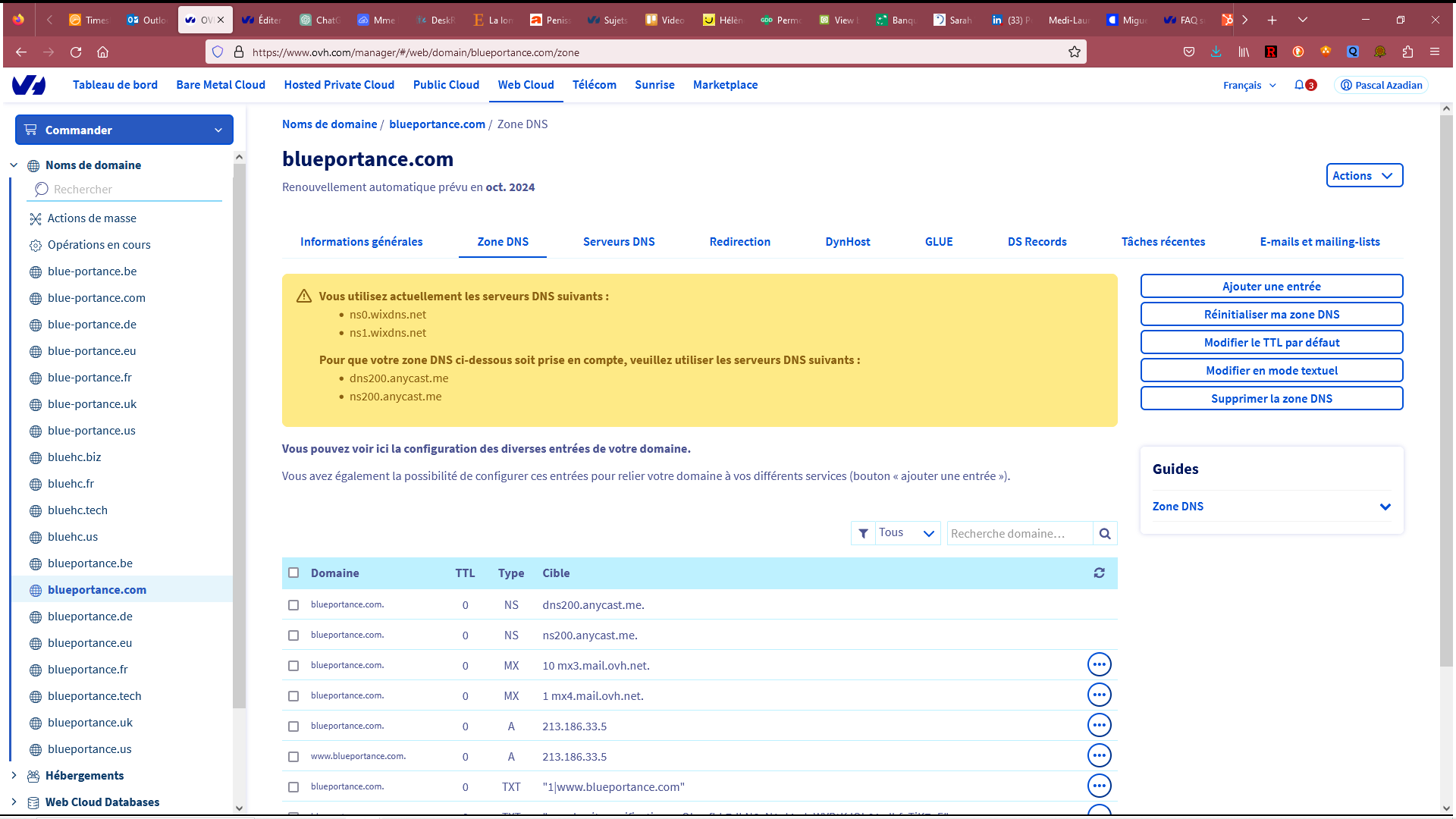The image size is (1456, 819).
Task: Open actions menu for 10 mx3.mail.ovh.net row
Action: (x=1099, y=665)
